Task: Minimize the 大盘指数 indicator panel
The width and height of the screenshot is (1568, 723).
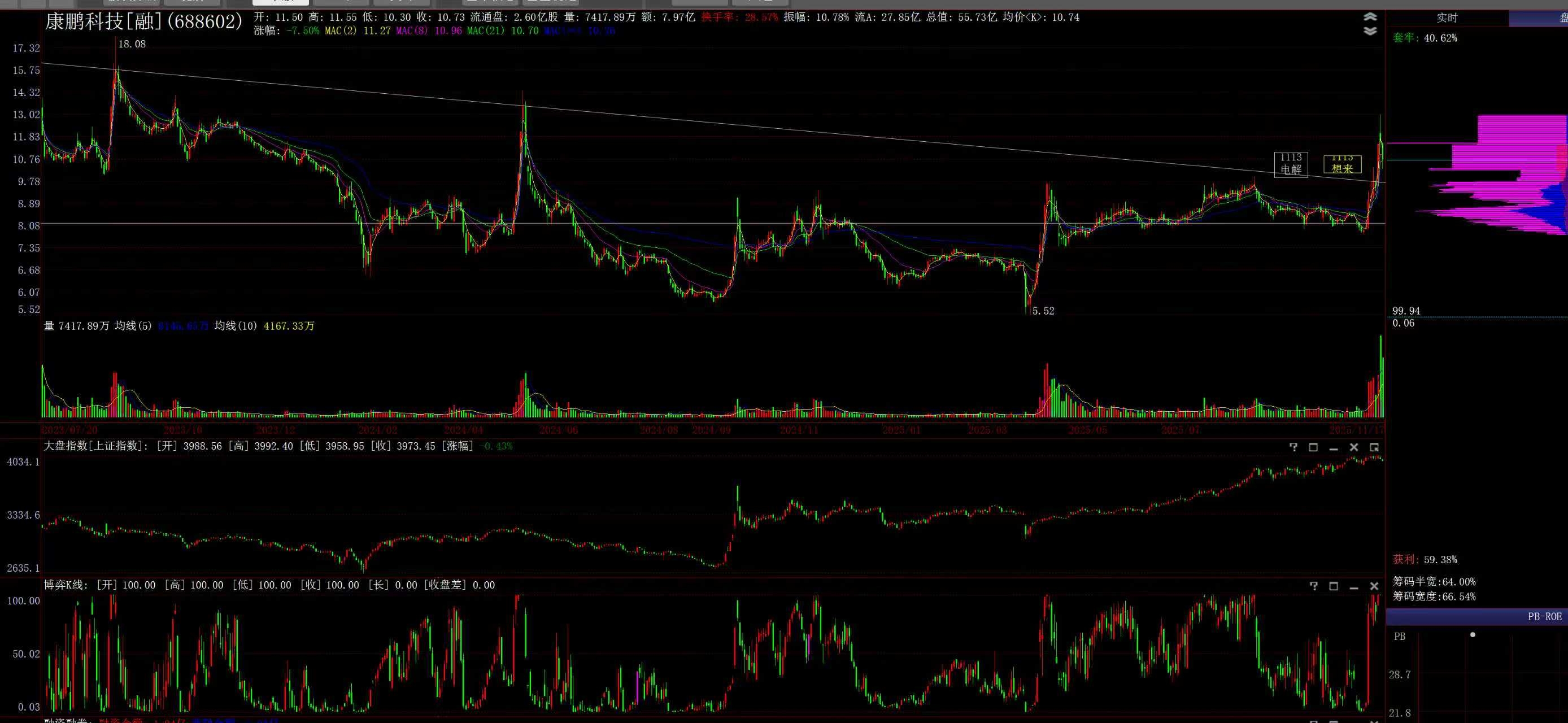Action: tap(1334, 447)
